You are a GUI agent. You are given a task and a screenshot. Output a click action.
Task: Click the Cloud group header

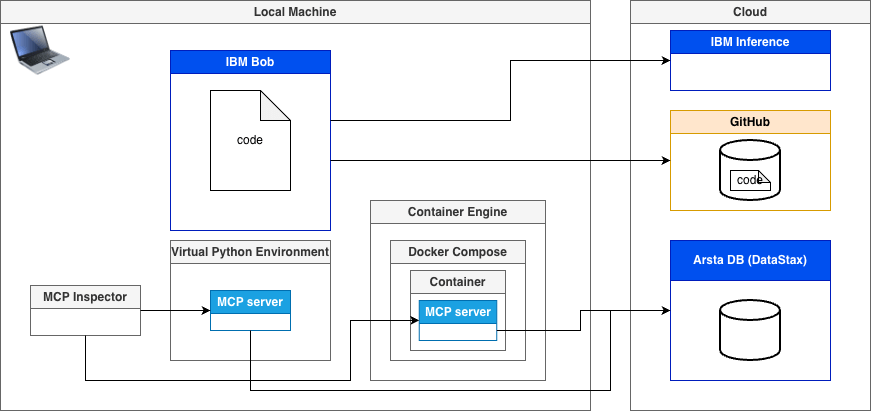point(749,12)
